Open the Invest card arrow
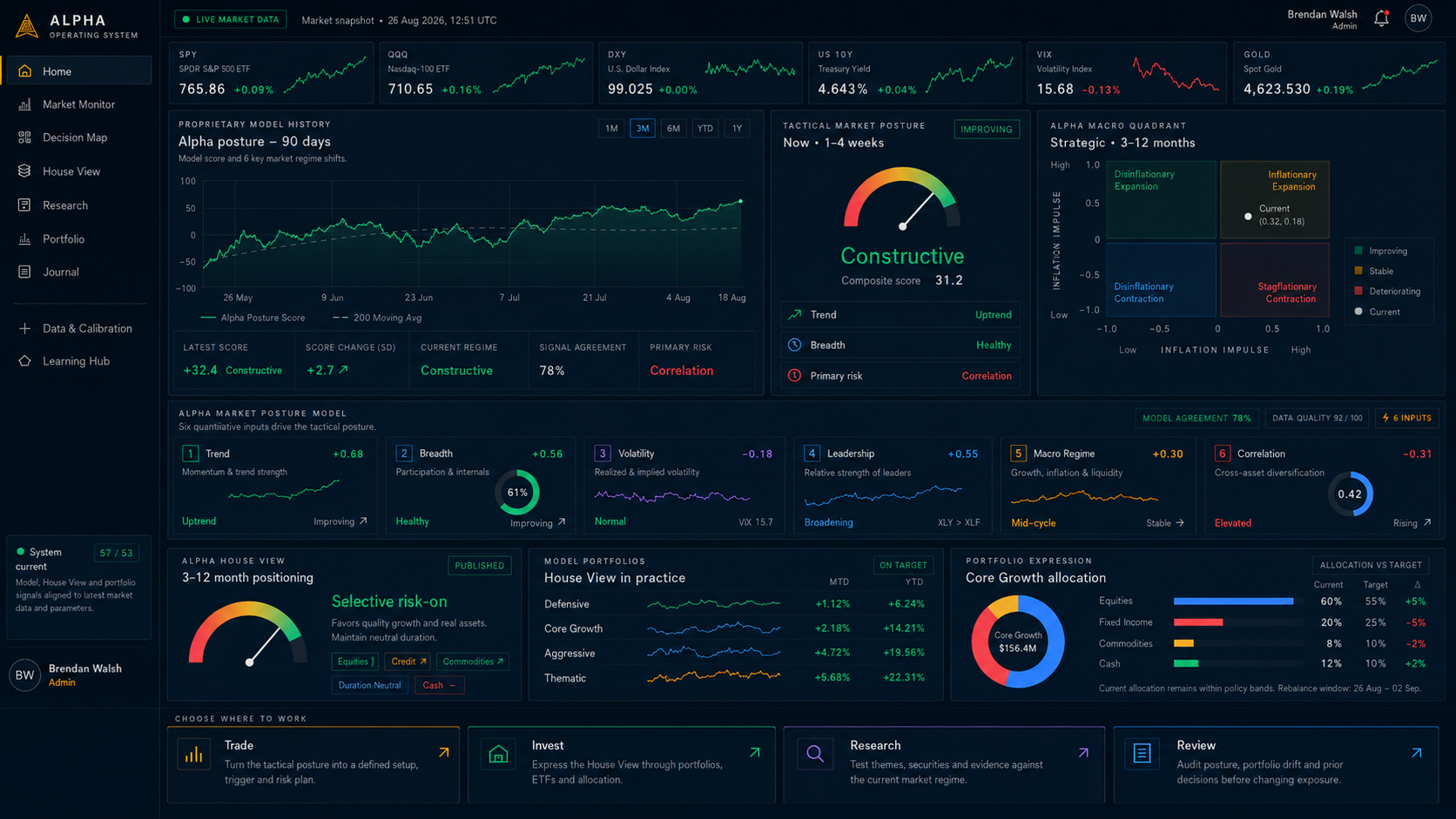This screenshot has width=1456, height=819. click(755, 752)
